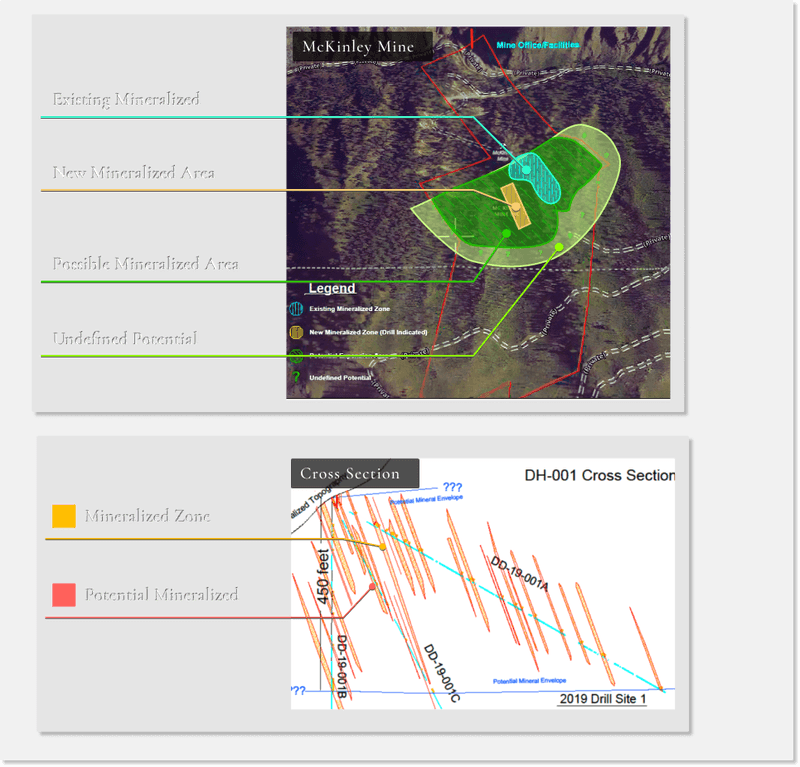
Task: Select the New Mineralized Zone legend symbol
Action: pyautogui.click(x=296, y=330)
